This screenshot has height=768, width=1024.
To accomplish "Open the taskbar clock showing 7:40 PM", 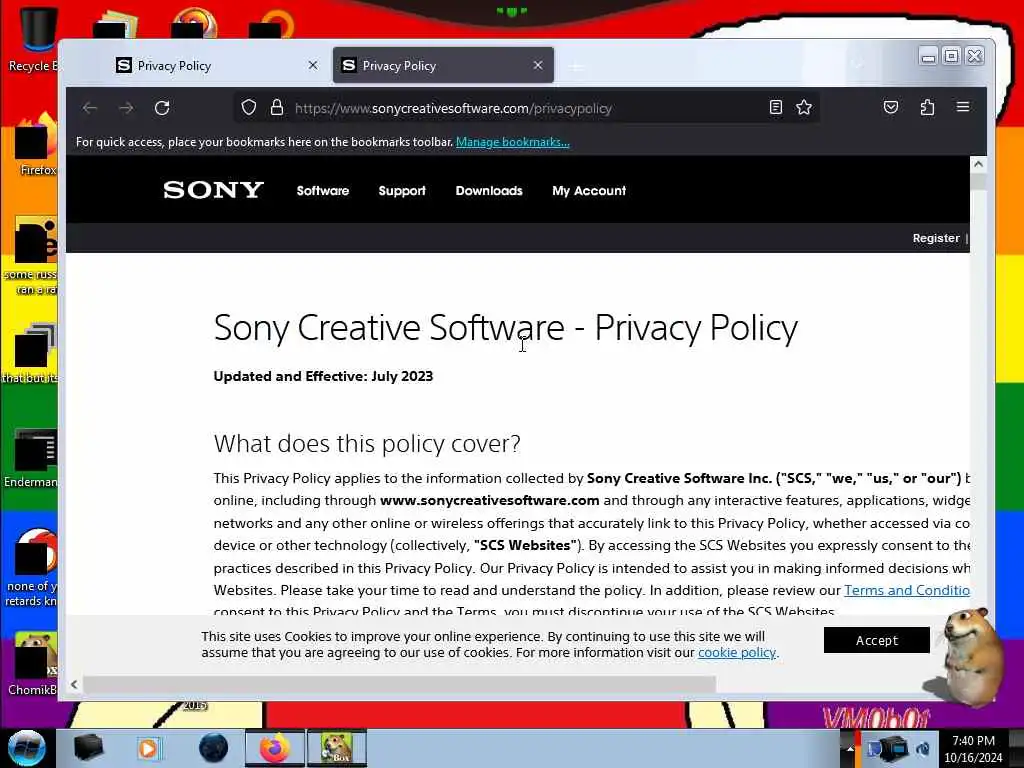I will [973, 749].
